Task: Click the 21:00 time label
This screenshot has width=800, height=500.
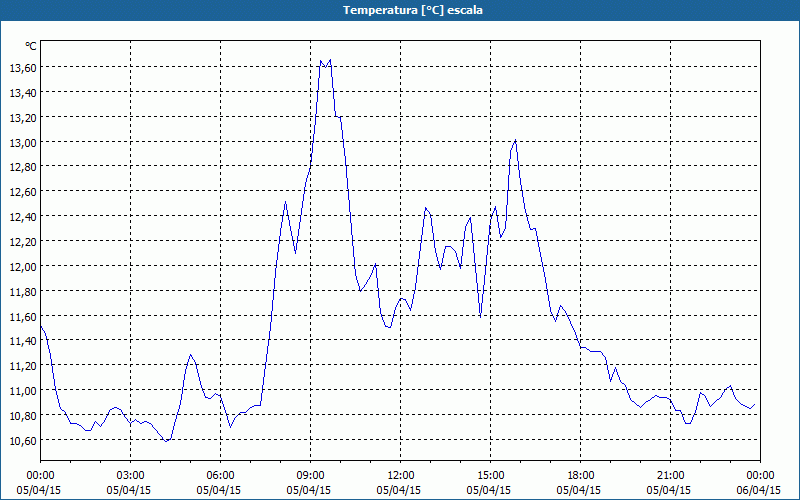Action: click(670, 476)
